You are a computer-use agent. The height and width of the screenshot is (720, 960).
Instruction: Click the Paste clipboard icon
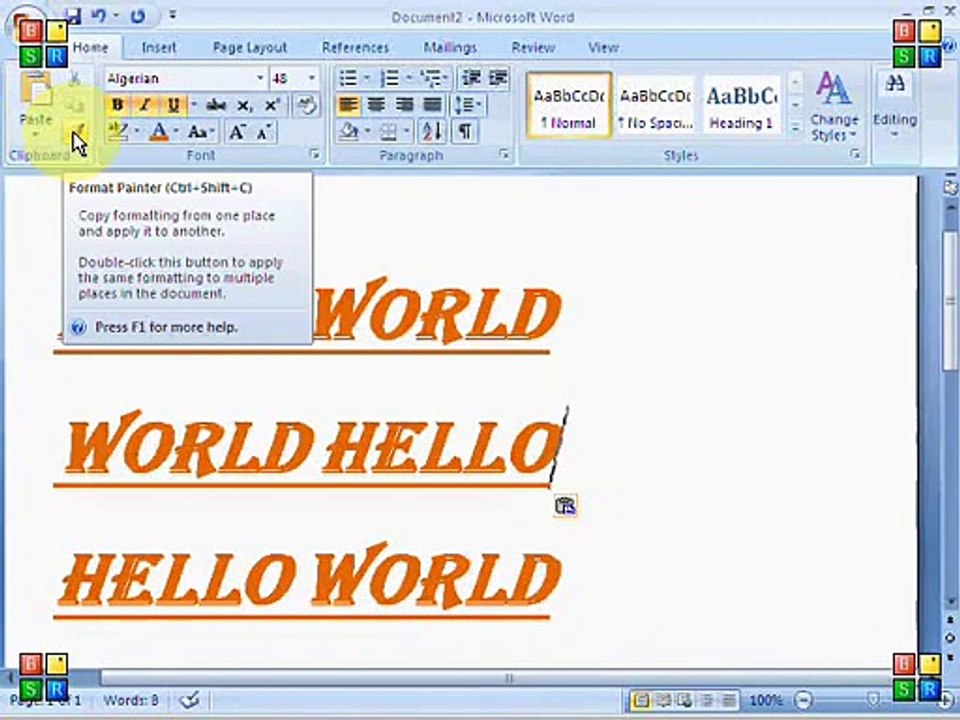click(x=36, y=90)
